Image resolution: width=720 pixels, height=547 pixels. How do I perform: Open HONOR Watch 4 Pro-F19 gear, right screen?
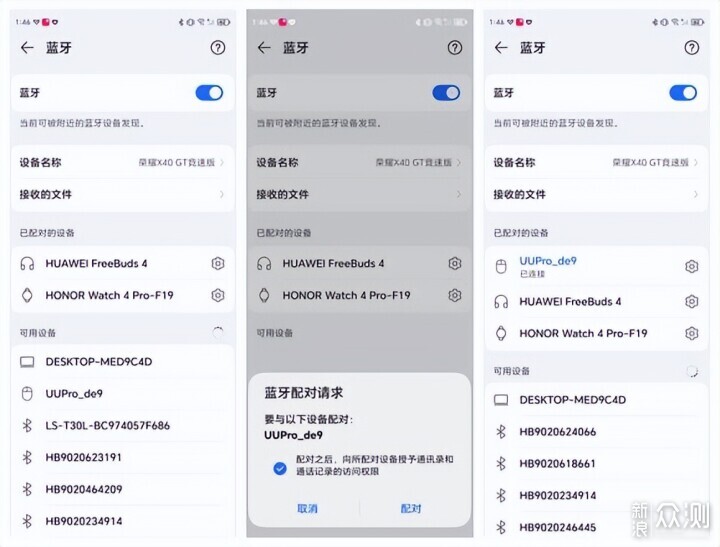(x=692, y=333)
